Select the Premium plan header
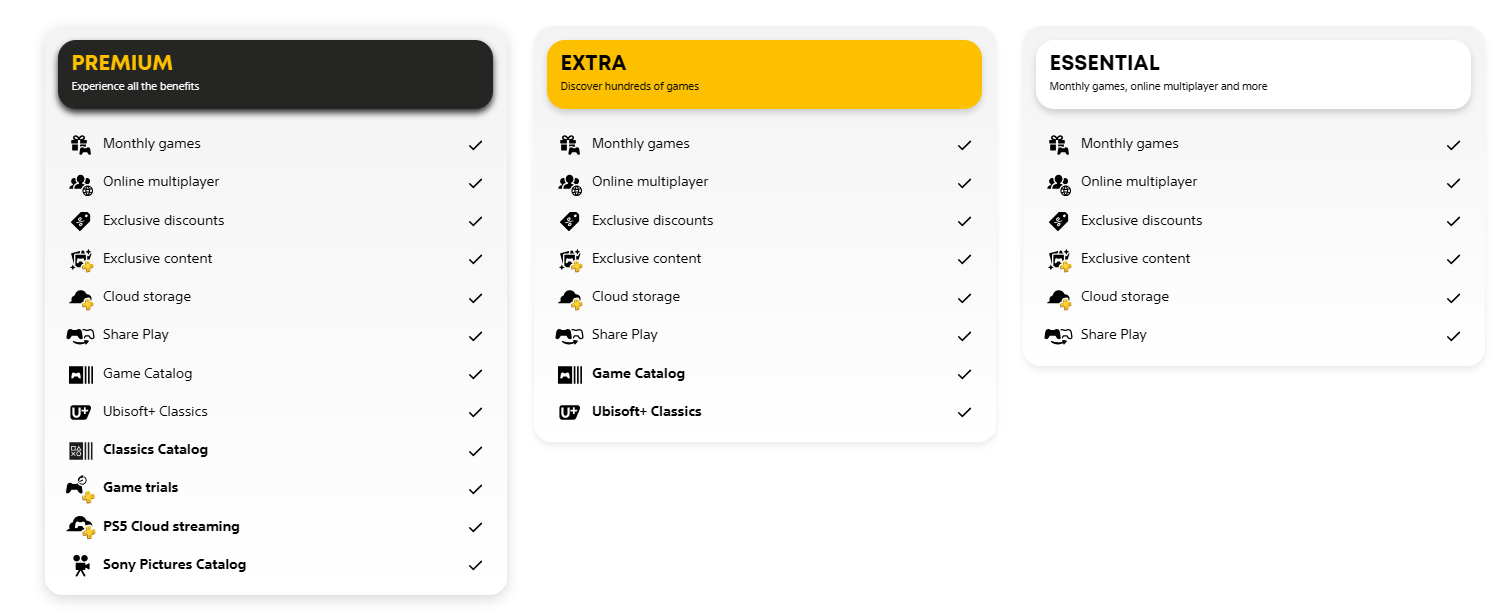This screenshot has width=1507, height=616. [275, 74]
